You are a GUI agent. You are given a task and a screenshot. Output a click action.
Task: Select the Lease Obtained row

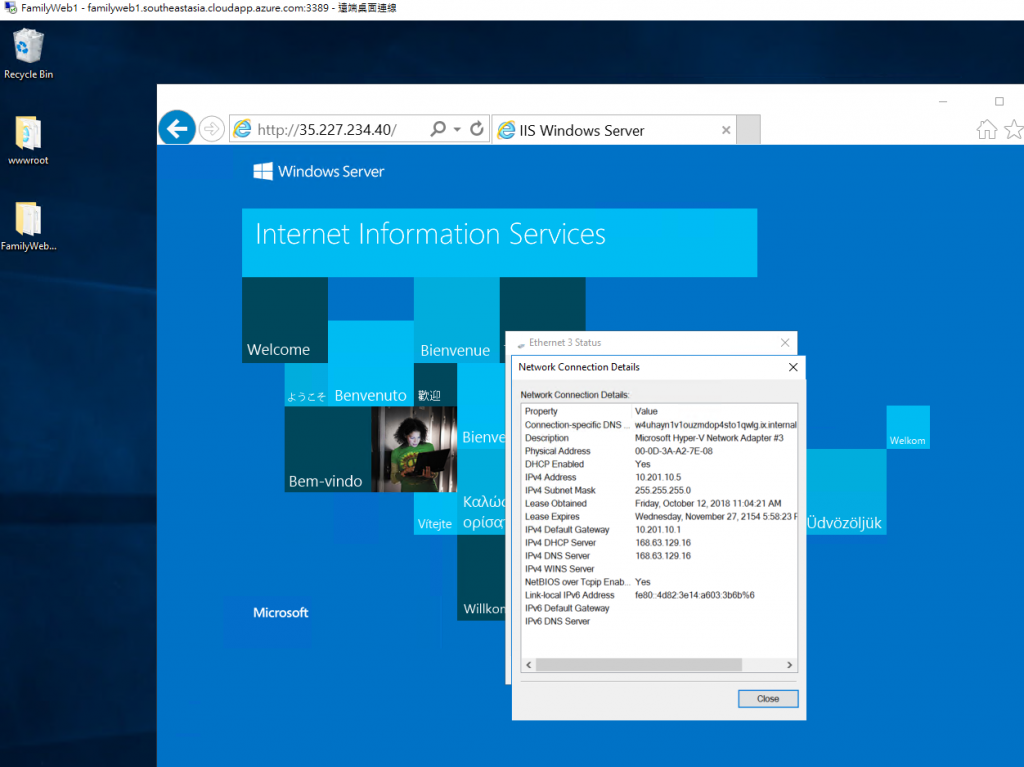coord(660,503)
